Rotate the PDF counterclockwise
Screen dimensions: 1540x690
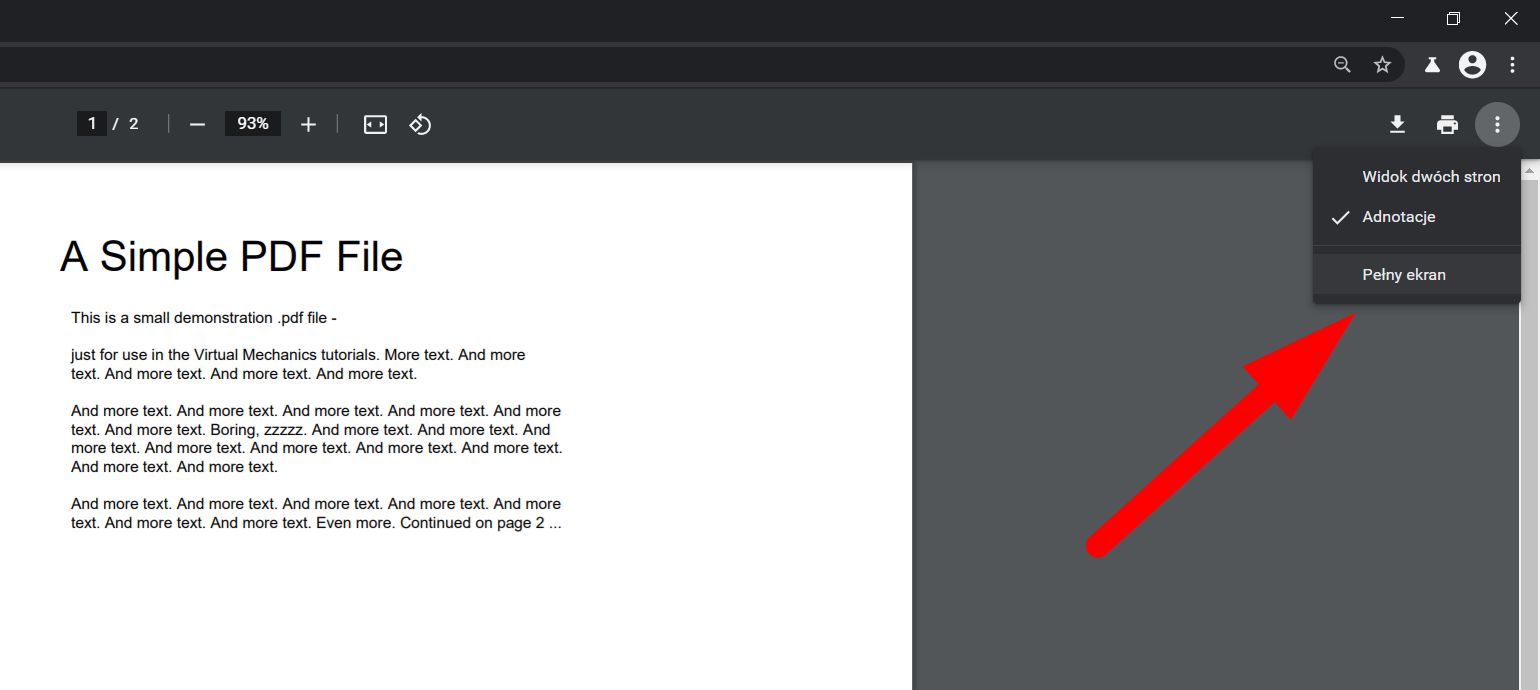(420, 124)
